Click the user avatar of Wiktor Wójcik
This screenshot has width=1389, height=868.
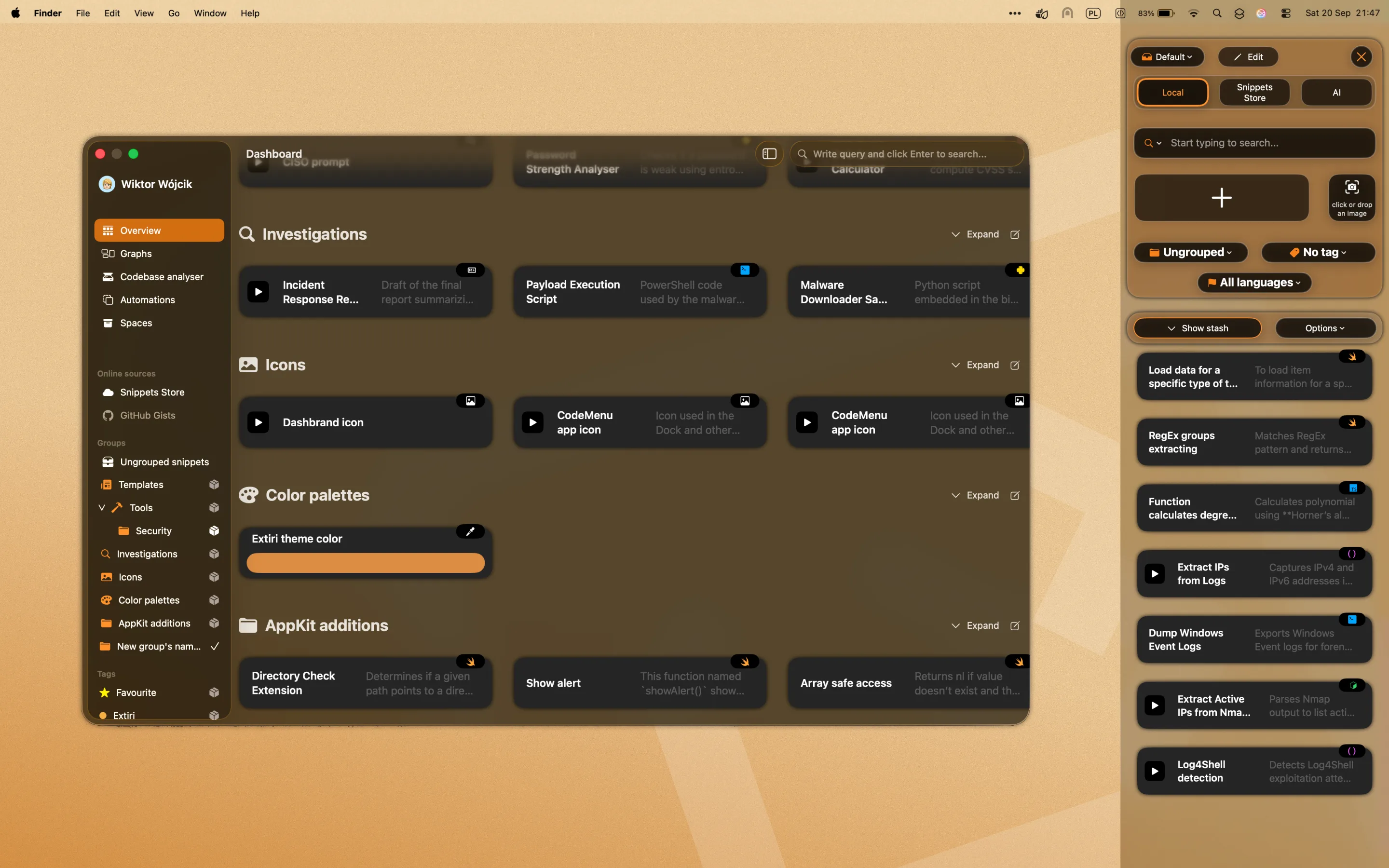(x=107, y=184)
